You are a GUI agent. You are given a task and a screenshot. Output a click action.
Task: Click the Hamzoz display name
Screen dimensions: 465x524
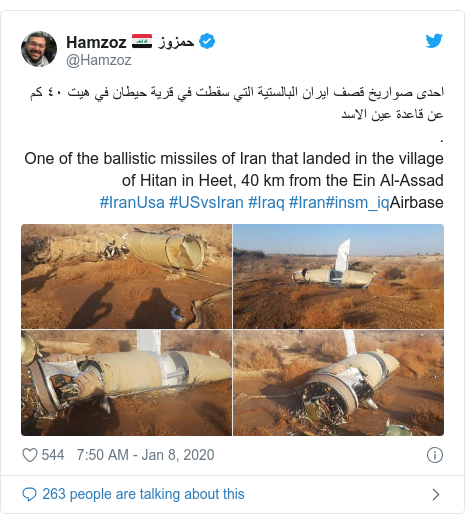click(96, 42)
